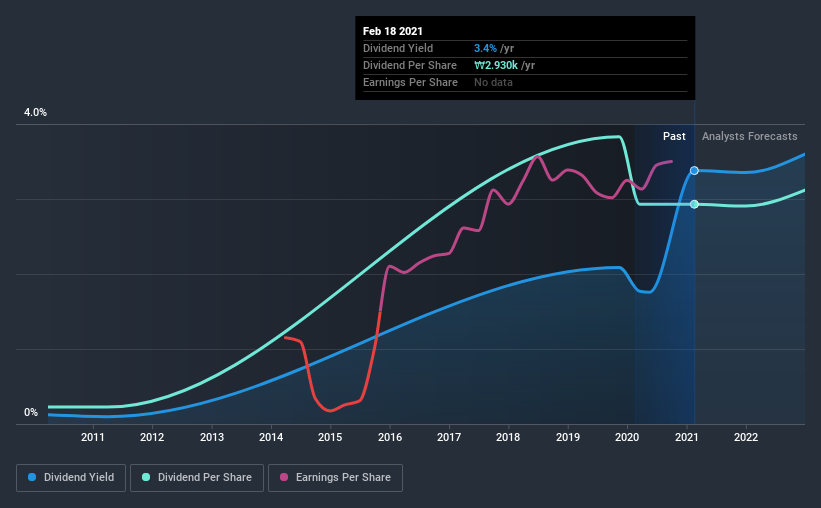Screen dimensions: 821x508
Task: Click the teal Dividend Per Share data point marker
Action: 694,204
